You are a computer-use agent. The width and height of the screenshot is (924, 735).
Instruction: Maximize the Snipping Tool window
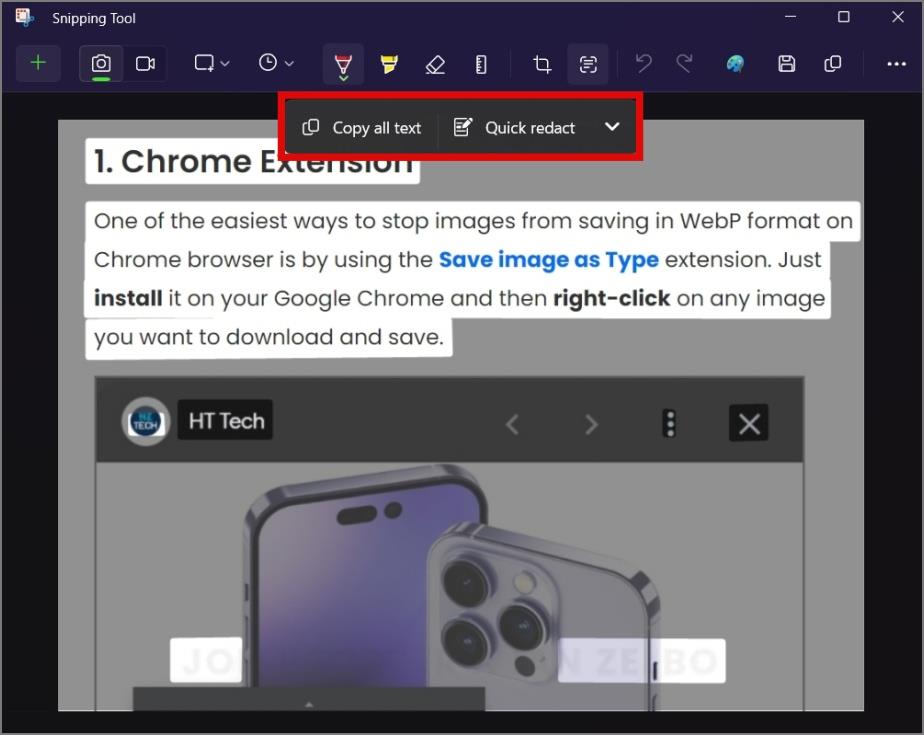click(844, 17)
